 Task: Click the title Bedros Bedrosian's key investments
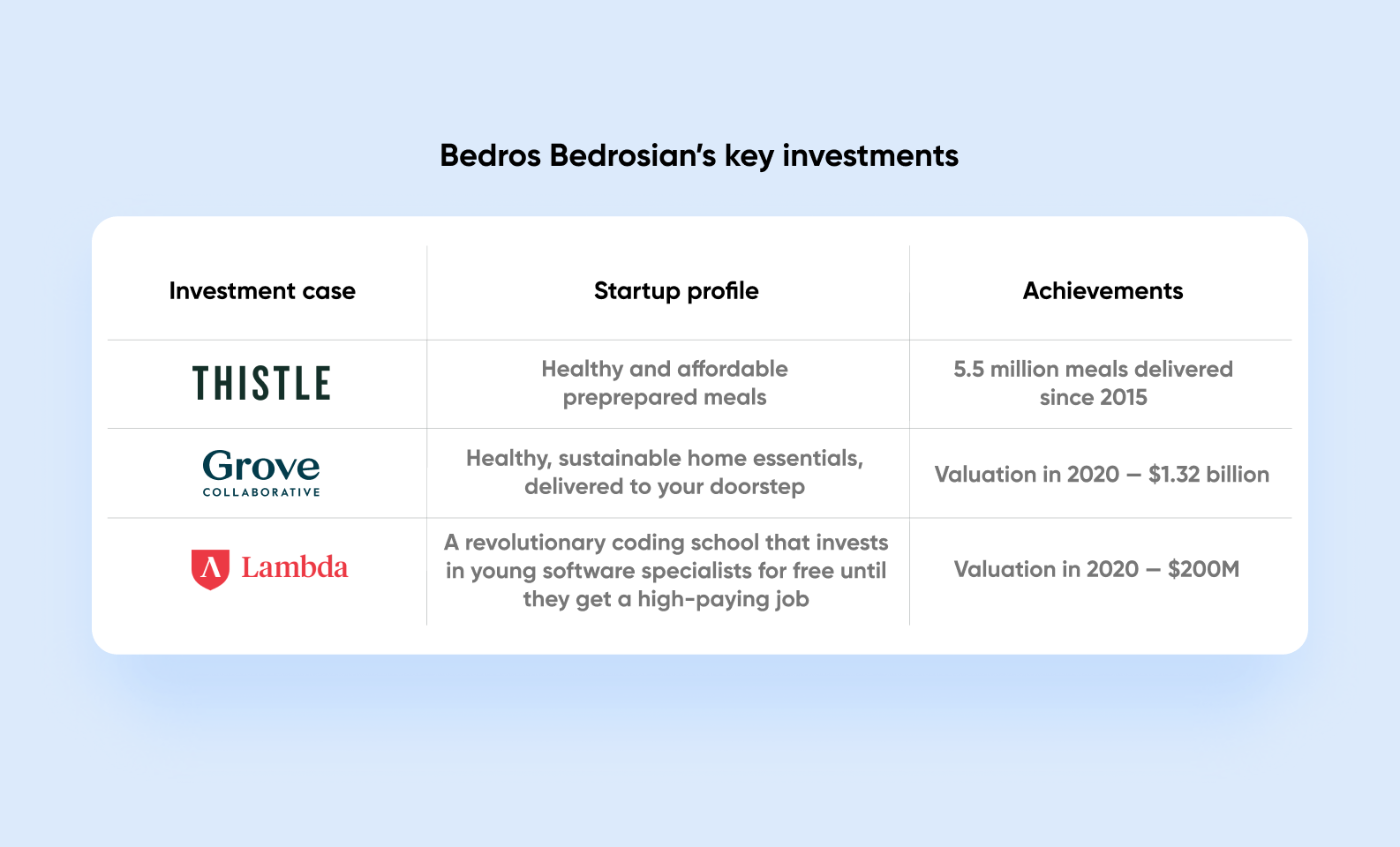click(x=699, y=155)
